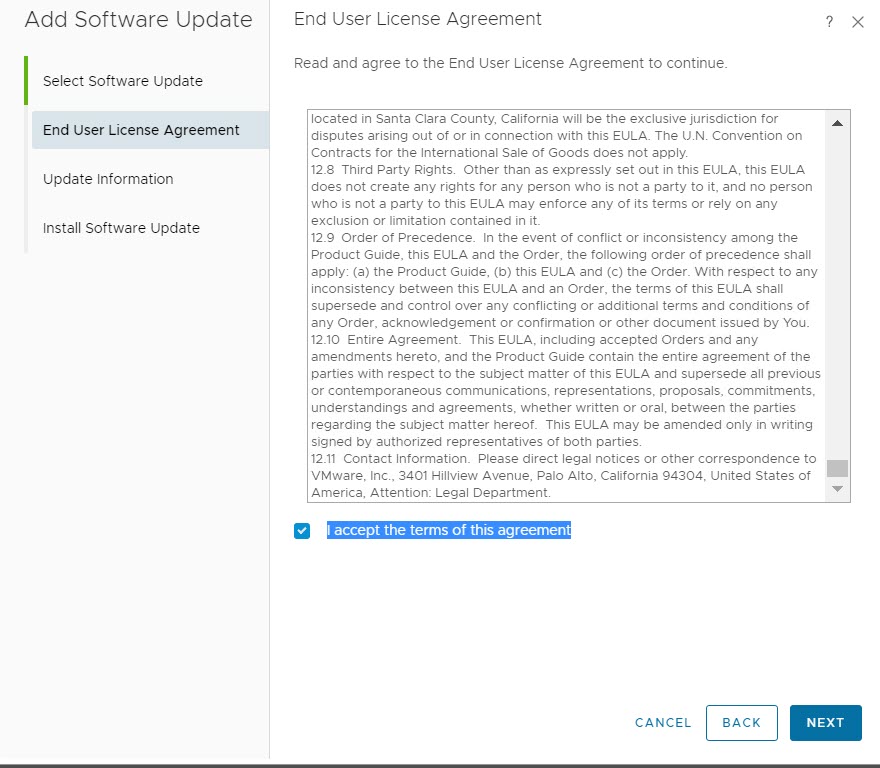Switch to the Install Software Update step

tap(121, 228)
